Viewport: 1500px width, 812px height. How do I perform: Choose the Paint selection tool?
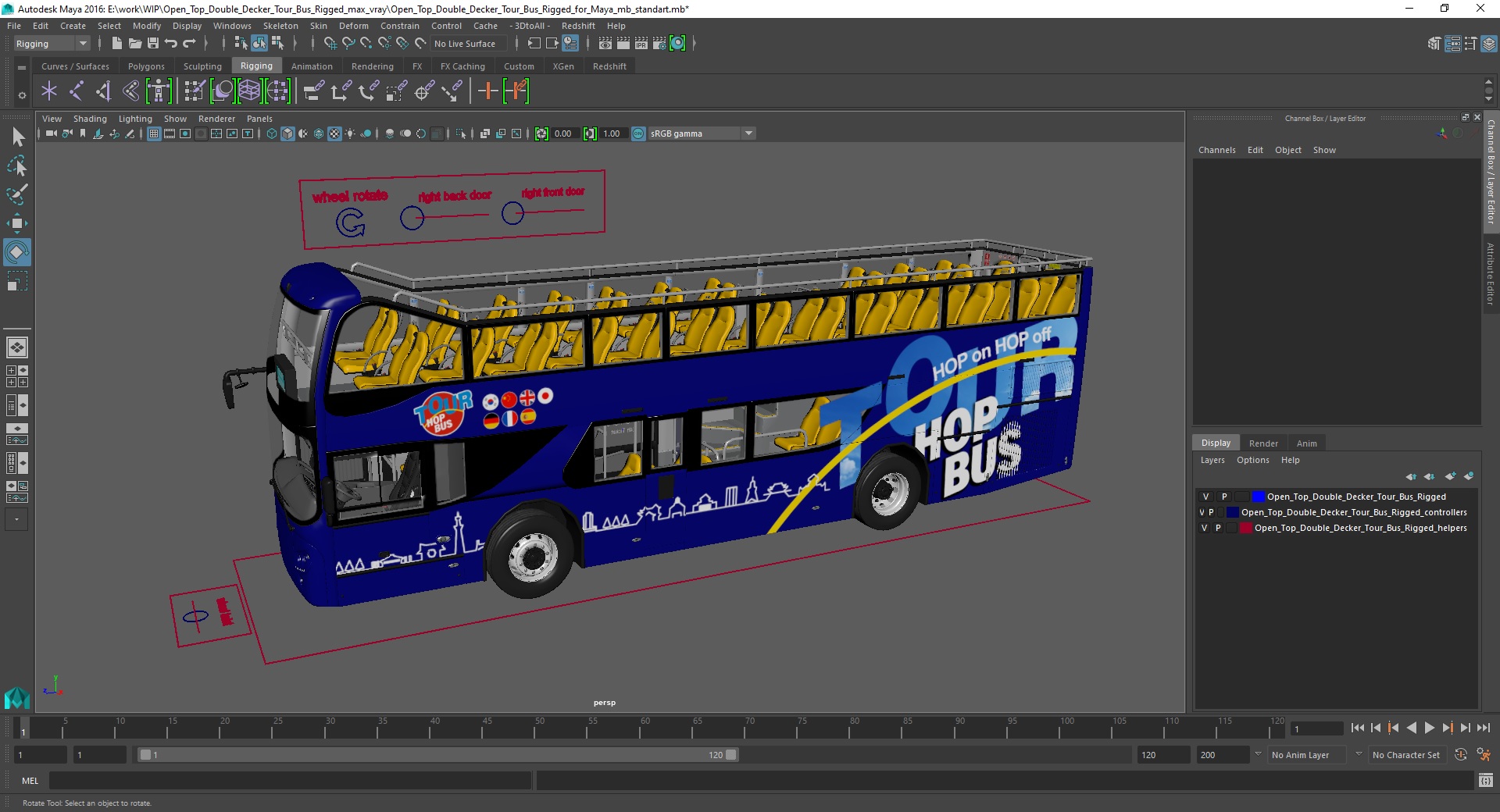tap(17, 194)
